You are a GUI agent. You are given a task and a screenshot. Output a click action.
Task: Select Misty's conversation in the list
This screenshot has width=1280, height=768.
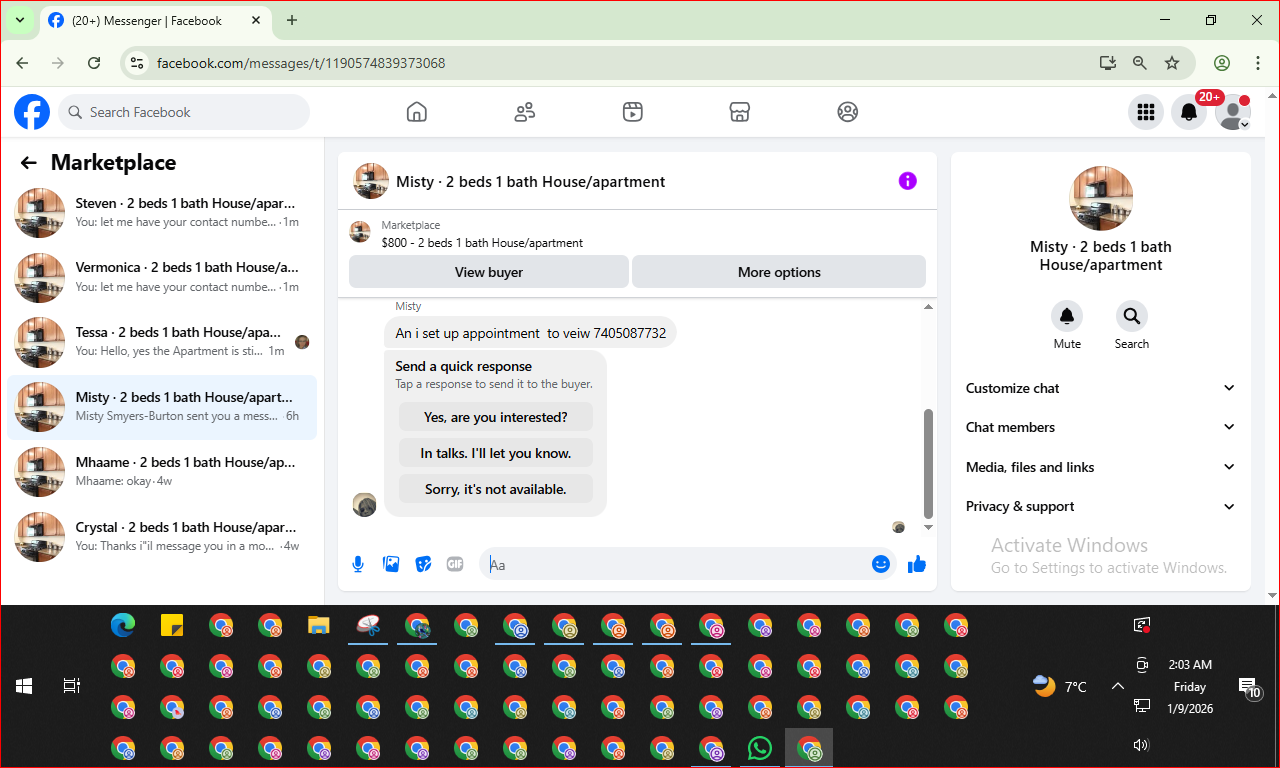(162, 408)
